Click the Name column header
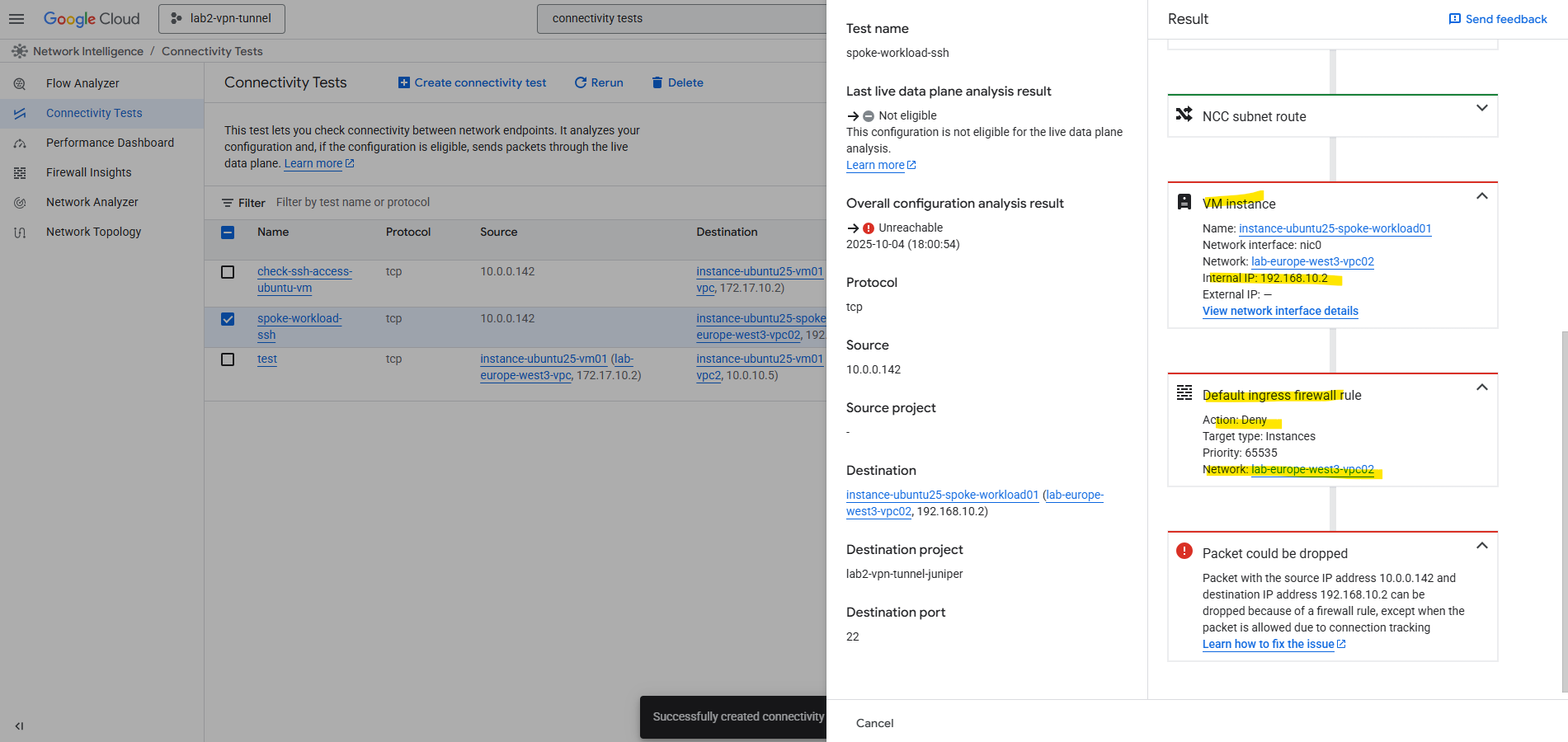Screen dimensions: 1568x742 click(x=273, y=232)
